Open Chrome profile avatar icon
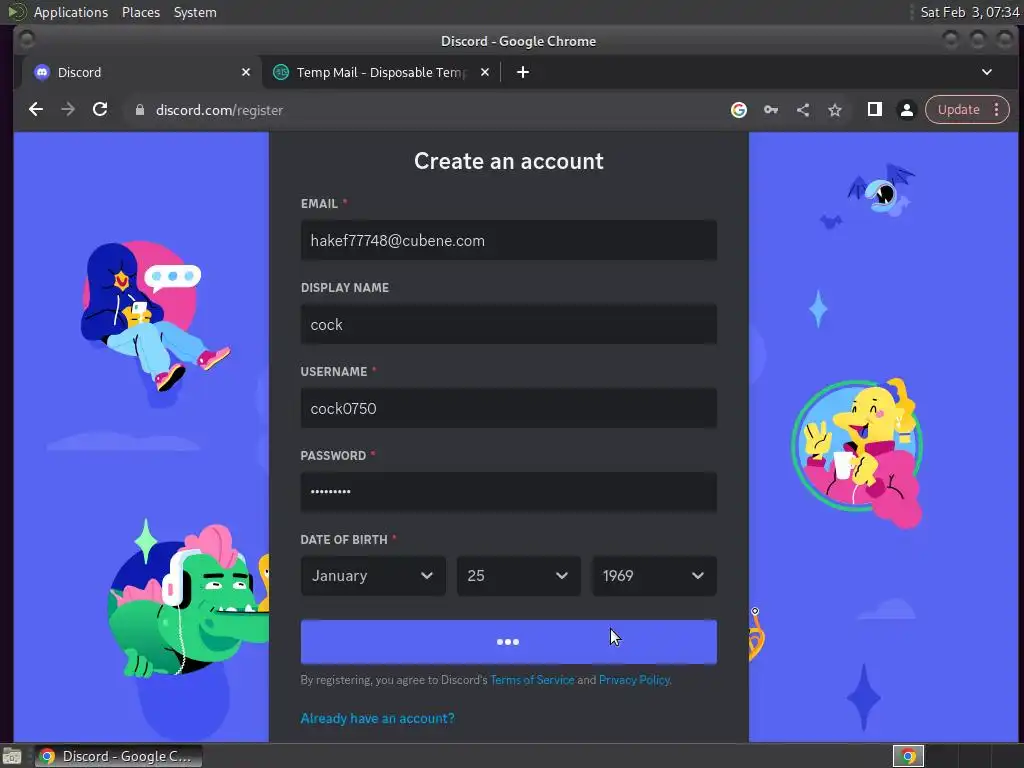Screen dimensions: 1024x768 click(x=906, y=110)
